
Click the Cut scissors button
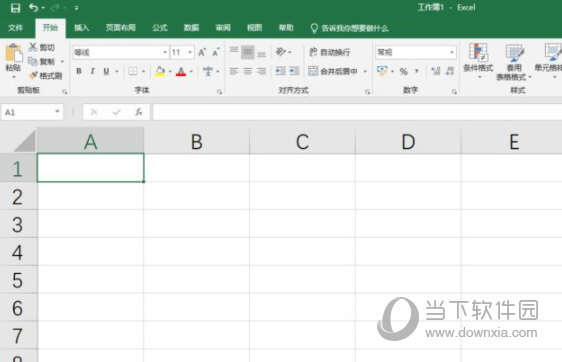click(42, 47)
